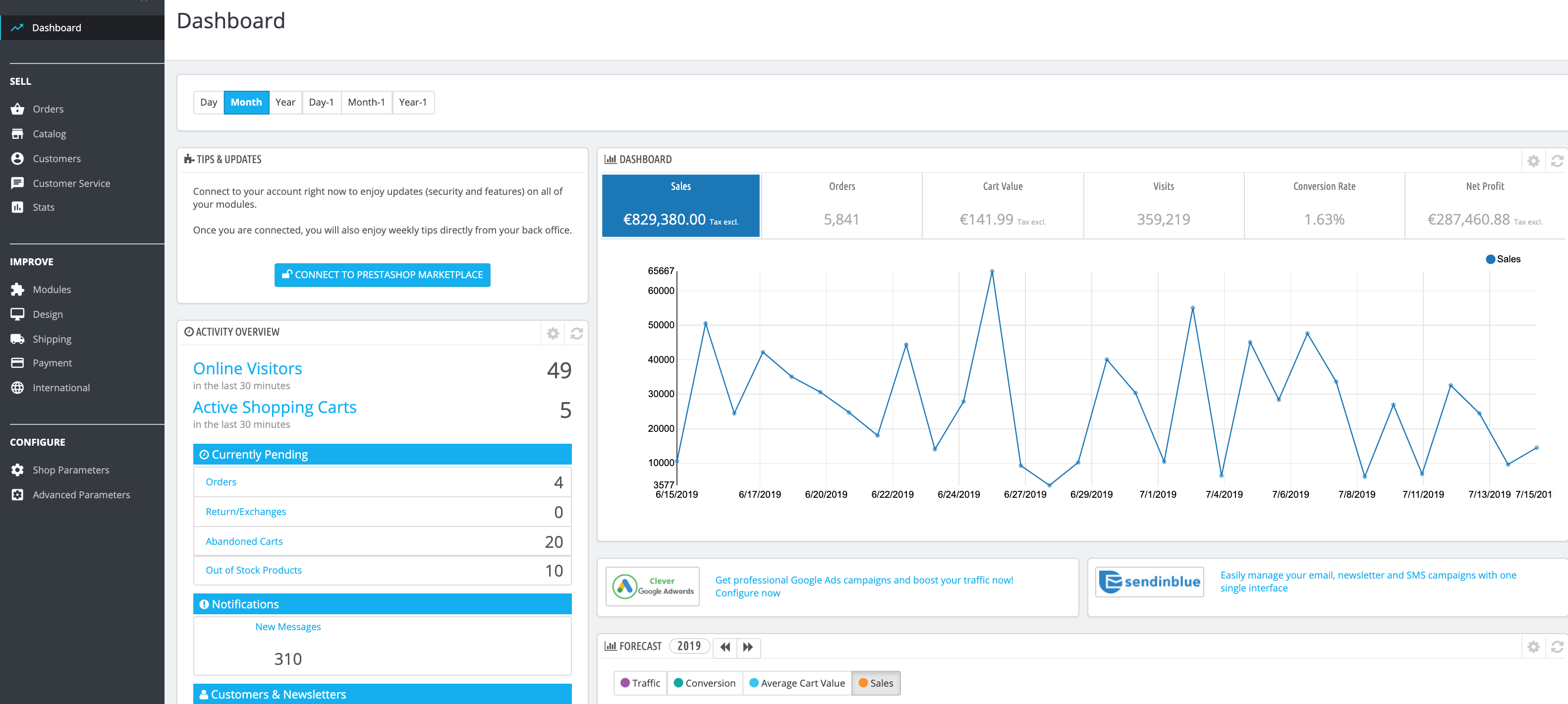
Task: Open Abandoned Carts link
Action: tap(244, 541)
